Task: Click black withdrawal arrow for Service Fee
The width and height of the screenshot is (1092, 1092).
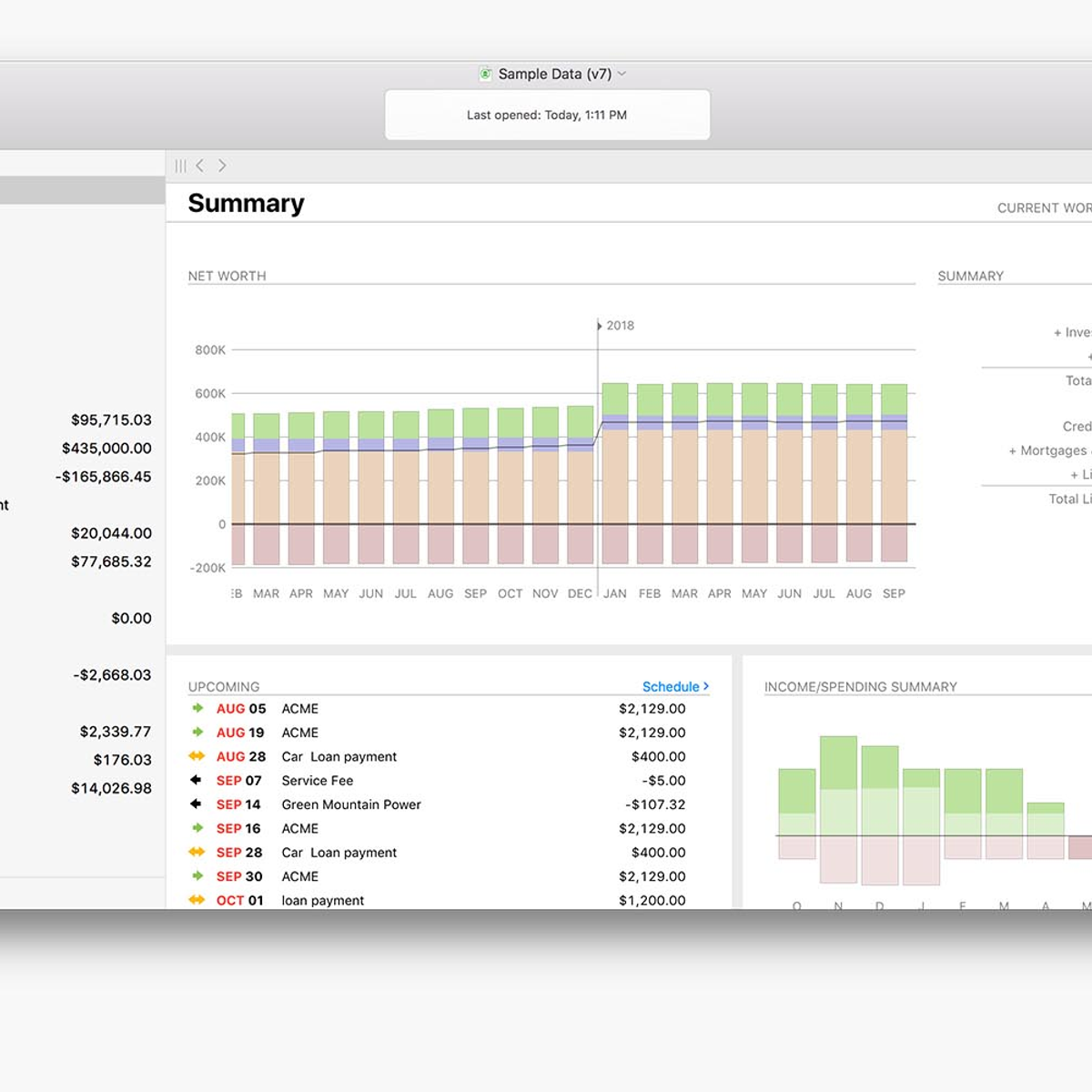Action: (x=196, y=780)
